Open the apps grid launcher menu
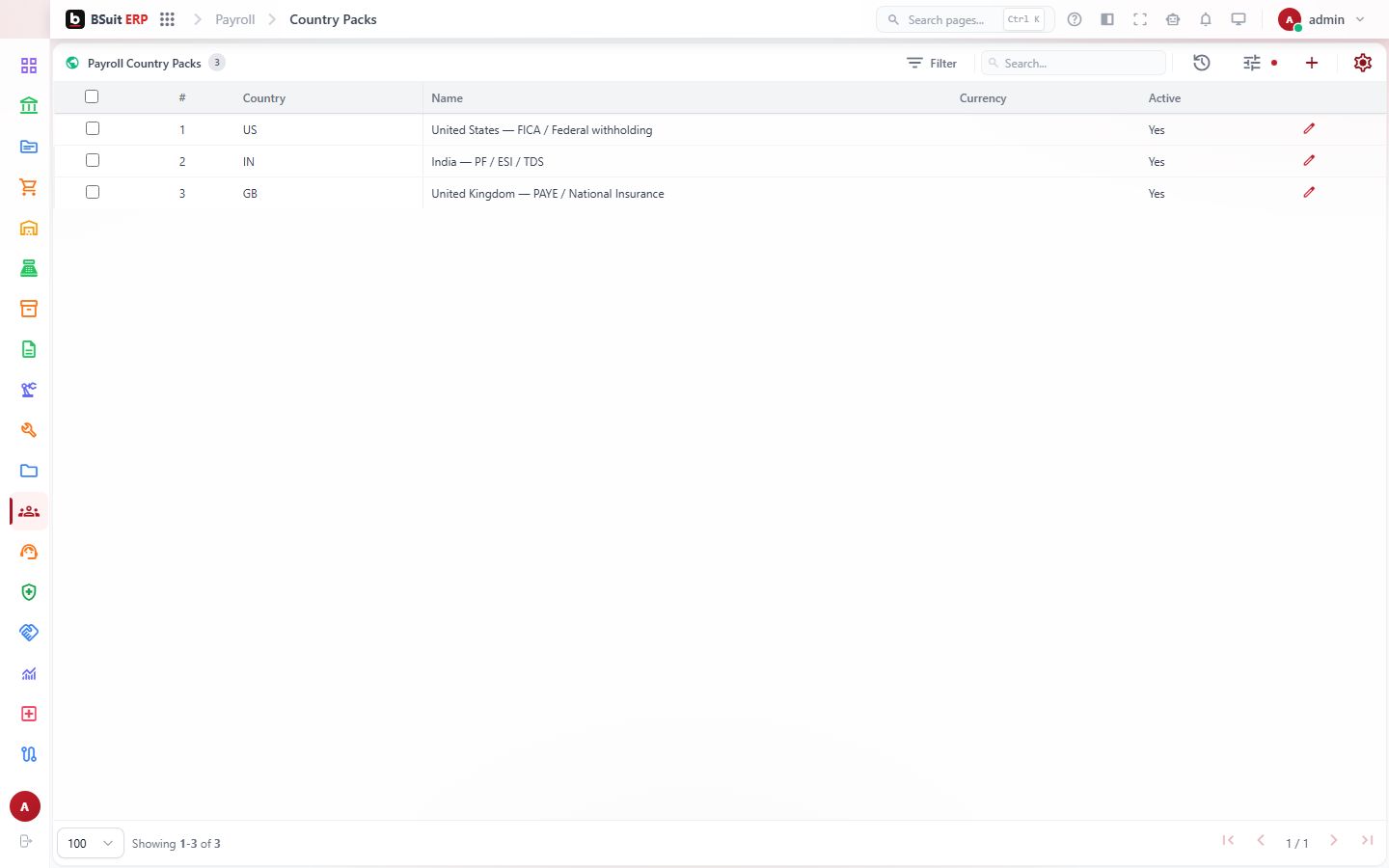This screenshot has width=1389, height=868. [x=167, y=19]
